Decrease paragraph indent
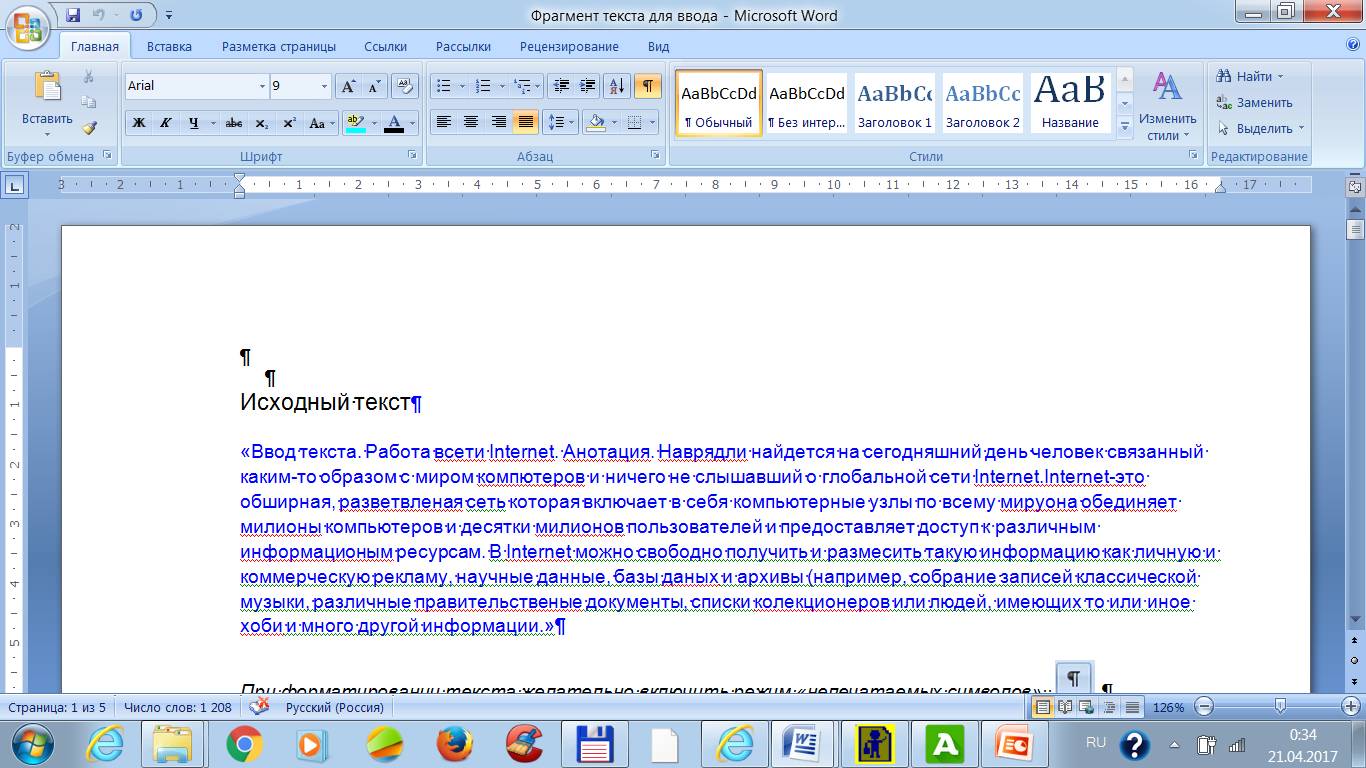This screenshot has width=1366, height=768. 561,86
